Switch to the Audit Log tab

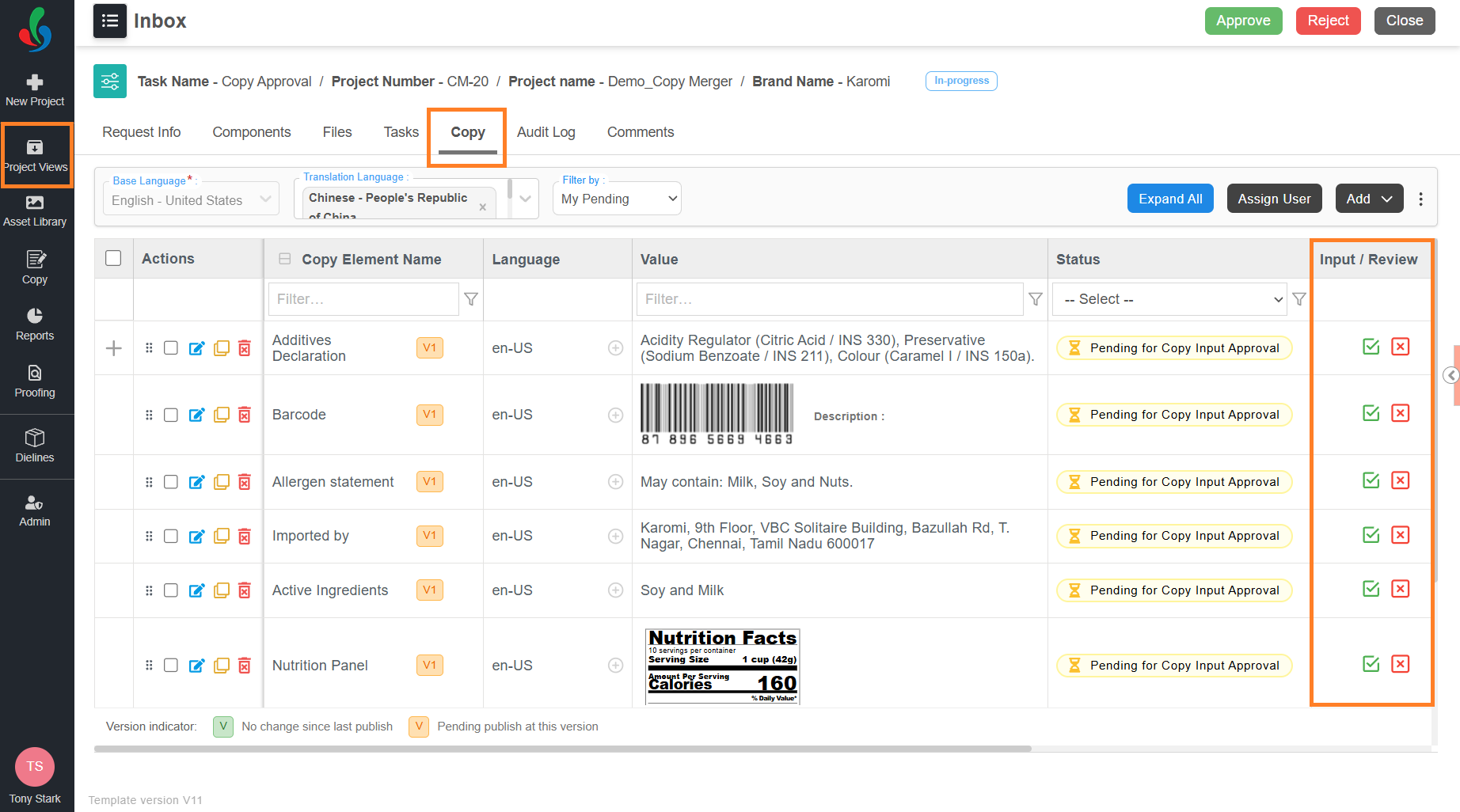tap(546, 132)
